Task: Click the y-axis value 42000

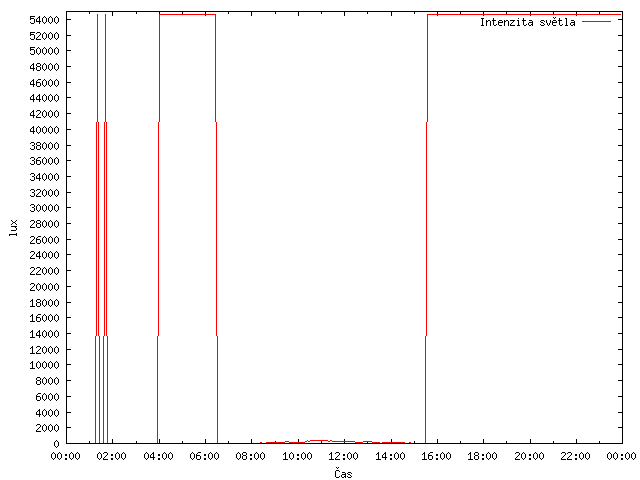Action: (44, 114)
